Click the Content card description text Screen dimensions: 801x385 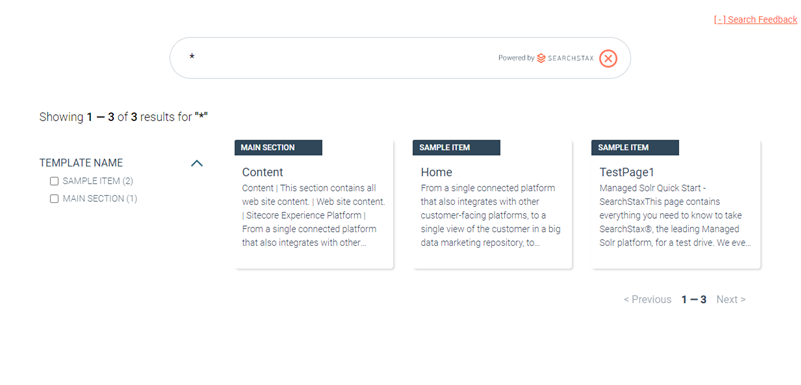314,215
